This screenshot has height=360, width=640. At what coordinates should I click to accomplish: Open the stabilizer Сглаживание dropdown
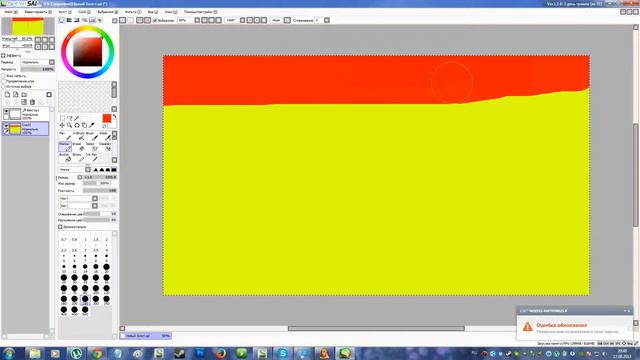tap(327, 20)
